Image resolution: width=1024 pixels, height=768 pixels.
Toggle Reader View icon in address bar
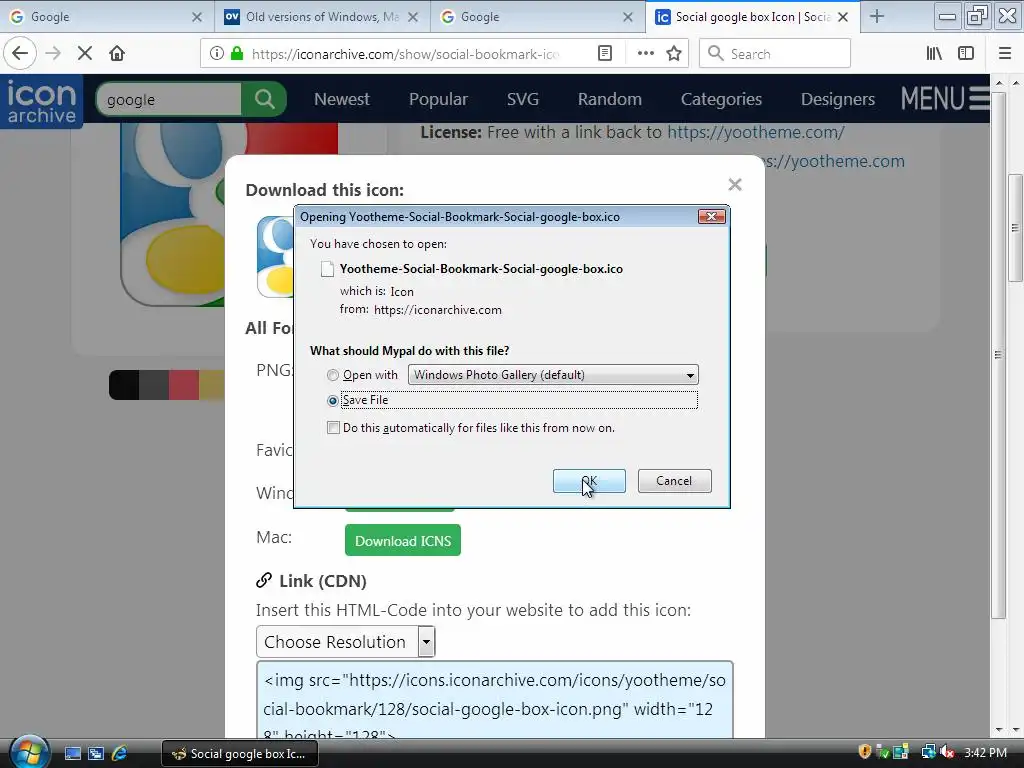click(605, 54)
